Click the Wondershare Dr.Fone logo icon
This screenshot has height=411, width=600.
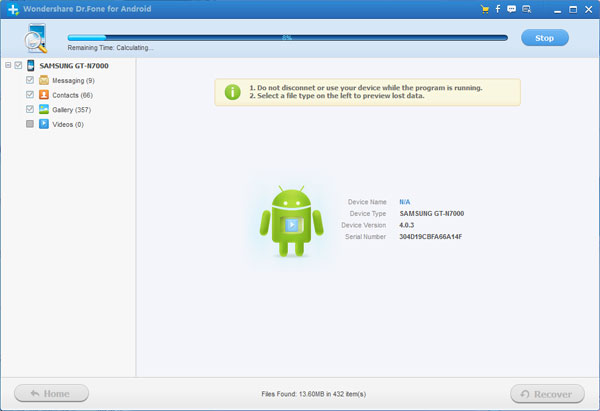click(x=13, y=10)
